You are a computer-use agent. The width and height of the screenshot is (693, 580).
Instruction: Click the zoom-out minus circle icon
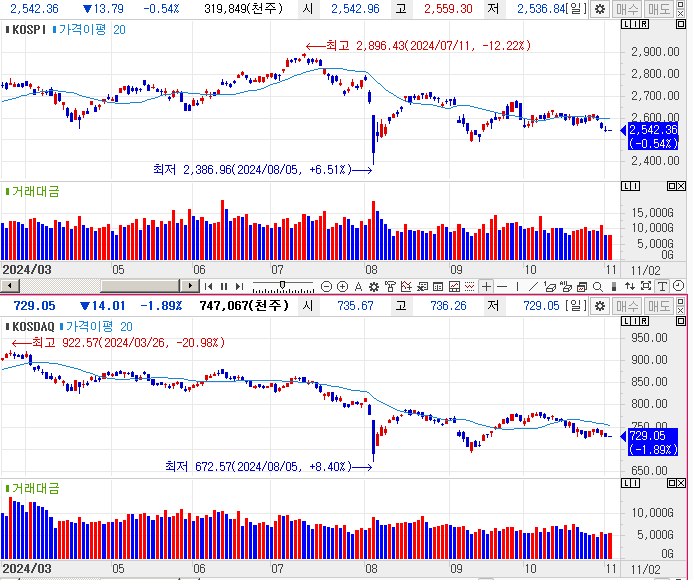pyautogui.click(x=326, y=286)
